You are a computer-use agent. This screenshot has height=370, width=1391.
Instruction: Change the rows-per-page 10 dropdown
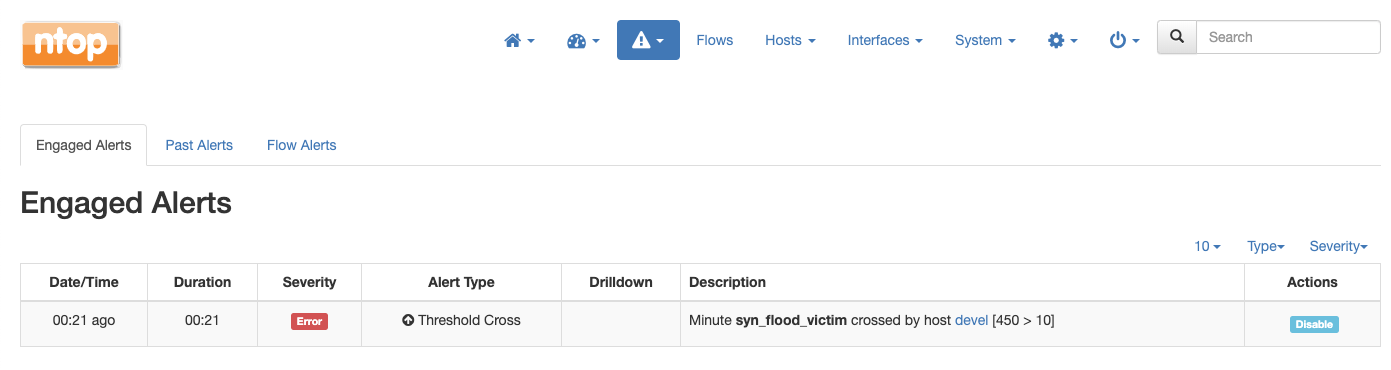point(1207,246)
